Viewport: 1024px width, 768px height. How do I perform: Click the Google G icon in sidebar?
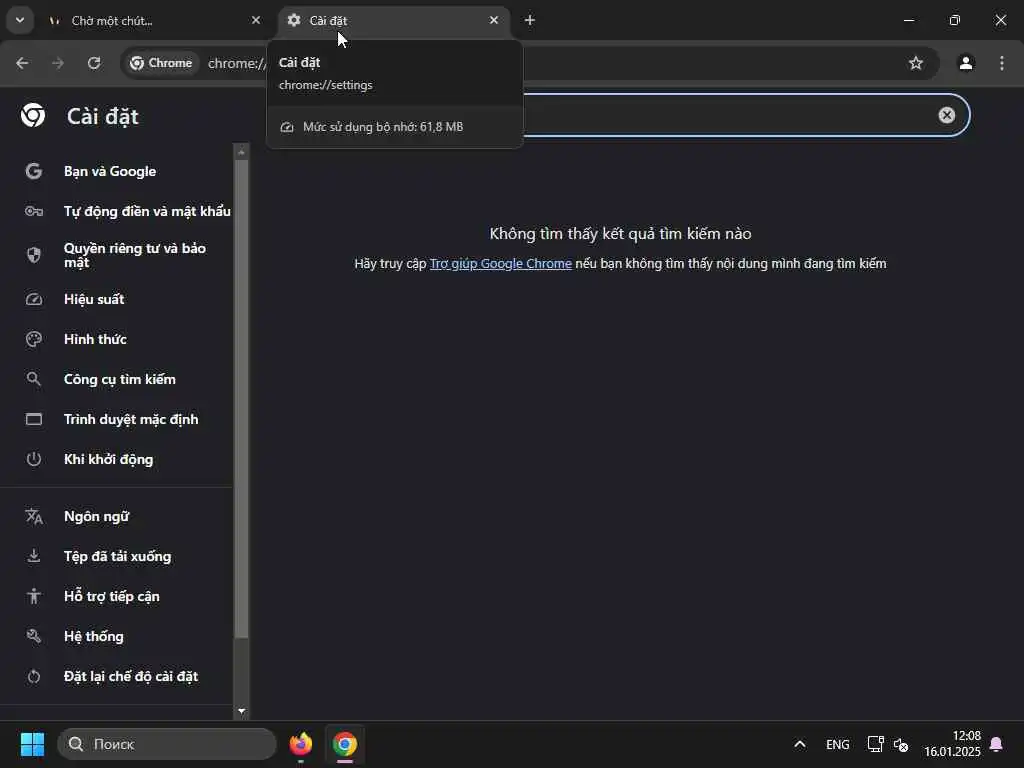click(33, 171)
